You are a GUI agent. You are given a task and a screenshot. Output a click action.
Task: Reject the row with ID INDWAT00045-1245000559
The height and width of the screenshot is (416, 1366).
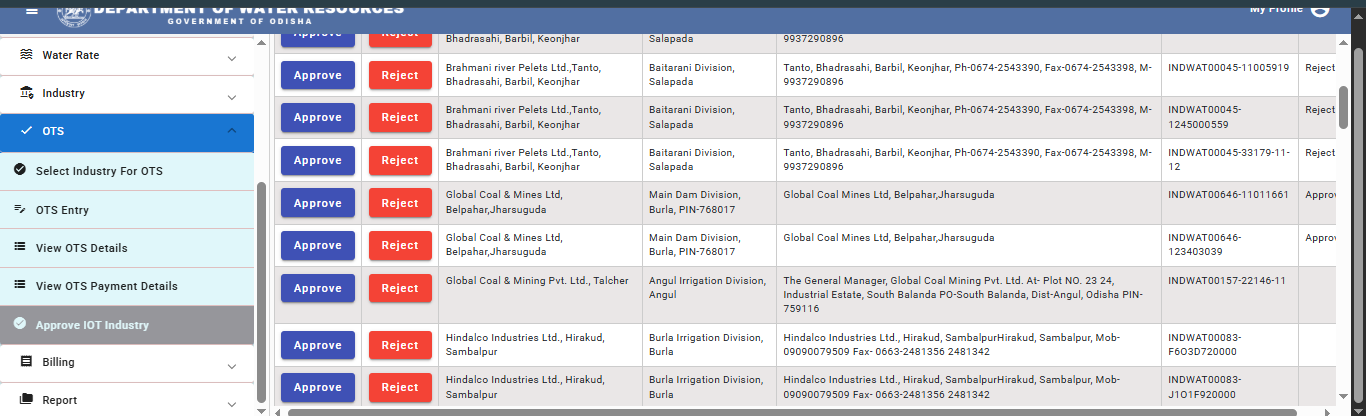[400, 118]
